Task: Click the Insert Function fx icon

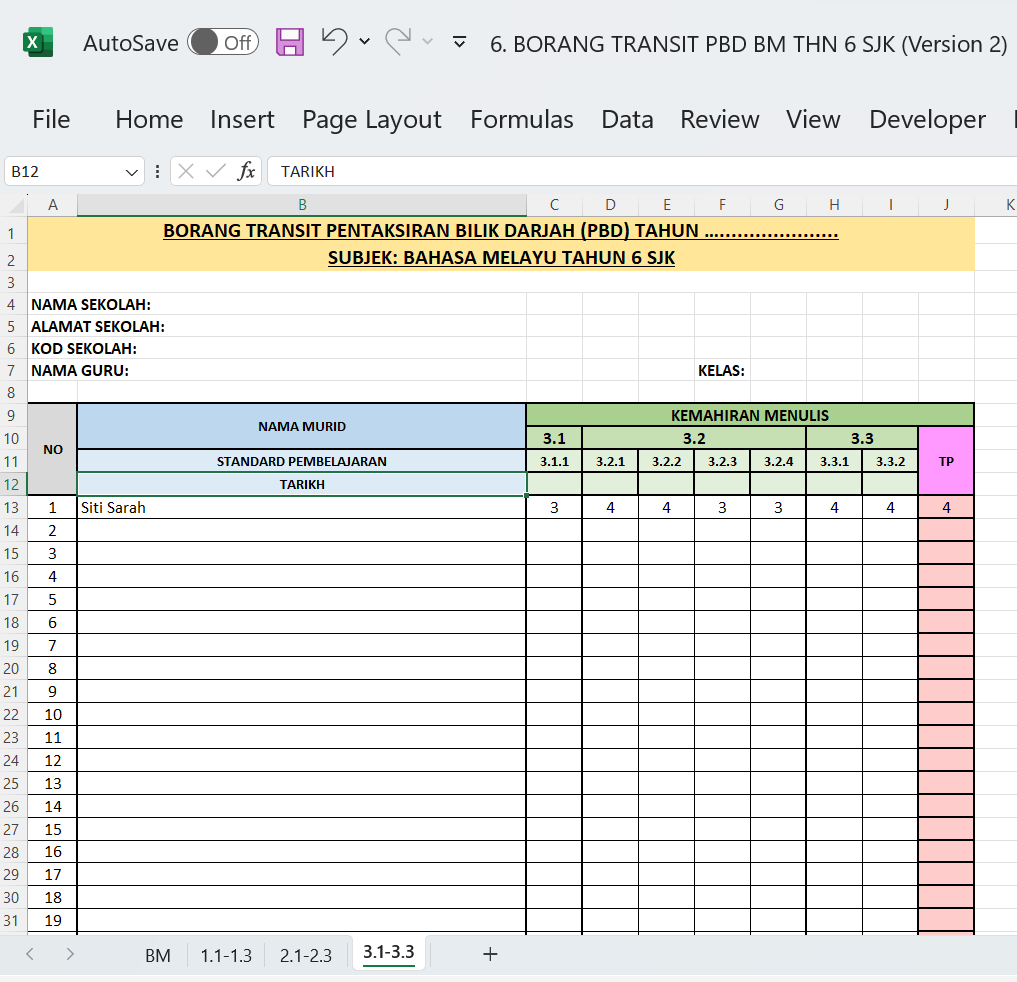Action: click(246, 171)
